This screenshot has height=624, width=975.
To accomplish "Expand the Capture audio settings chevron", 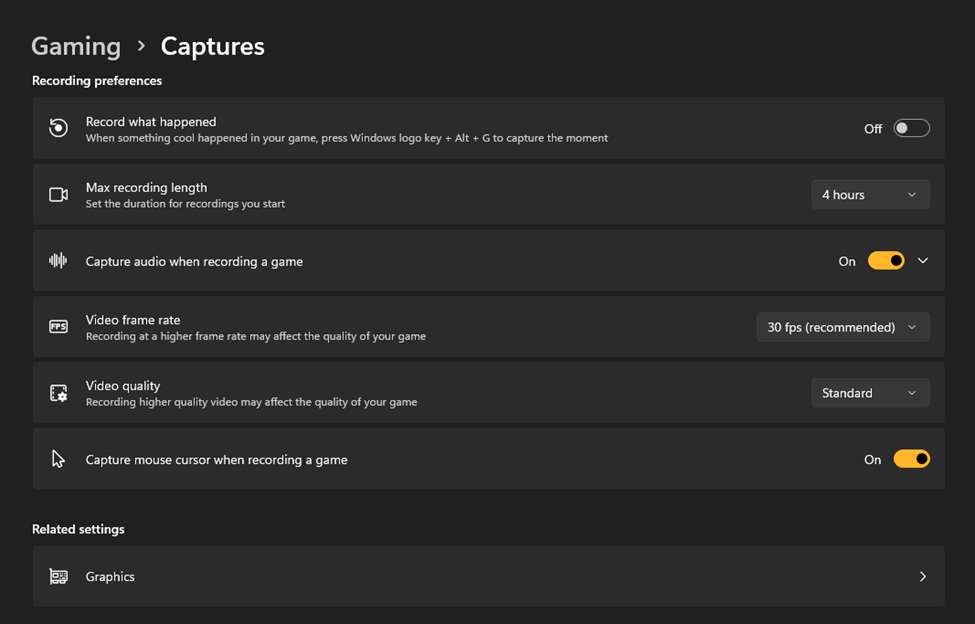I will pos(922,261).
